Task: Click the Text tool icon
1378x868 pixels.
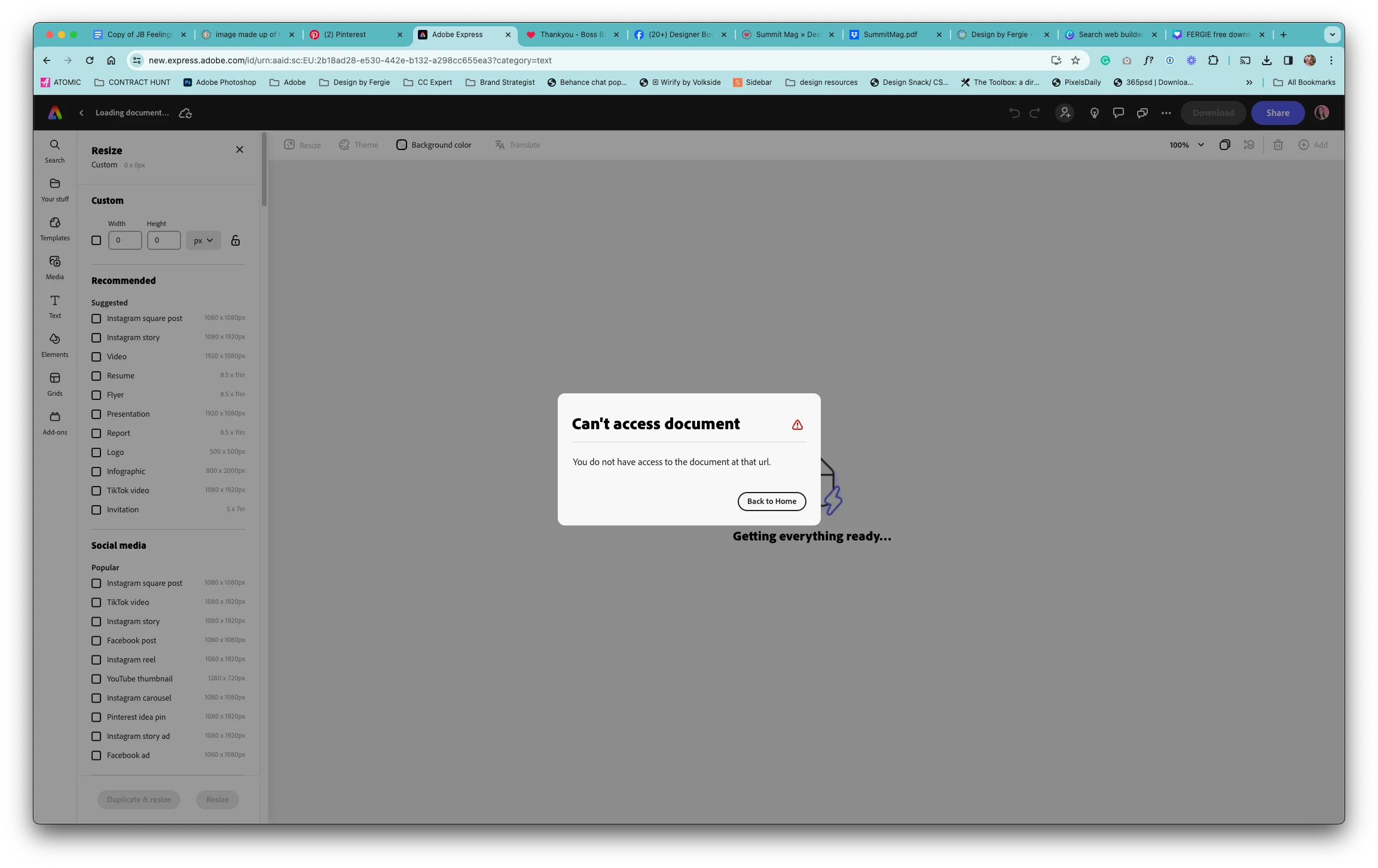Action: (x=54, y=306)
